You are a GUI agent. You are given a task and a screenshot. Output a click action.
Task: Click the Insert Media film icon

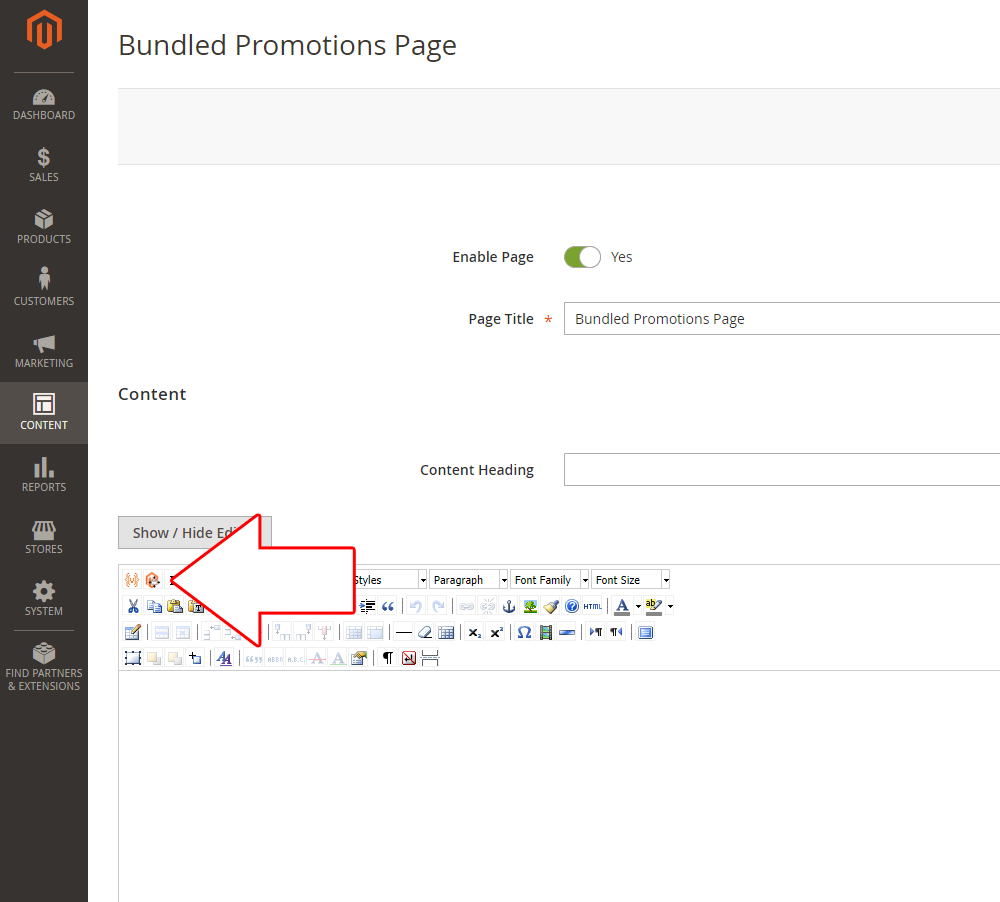coord(545,632)
